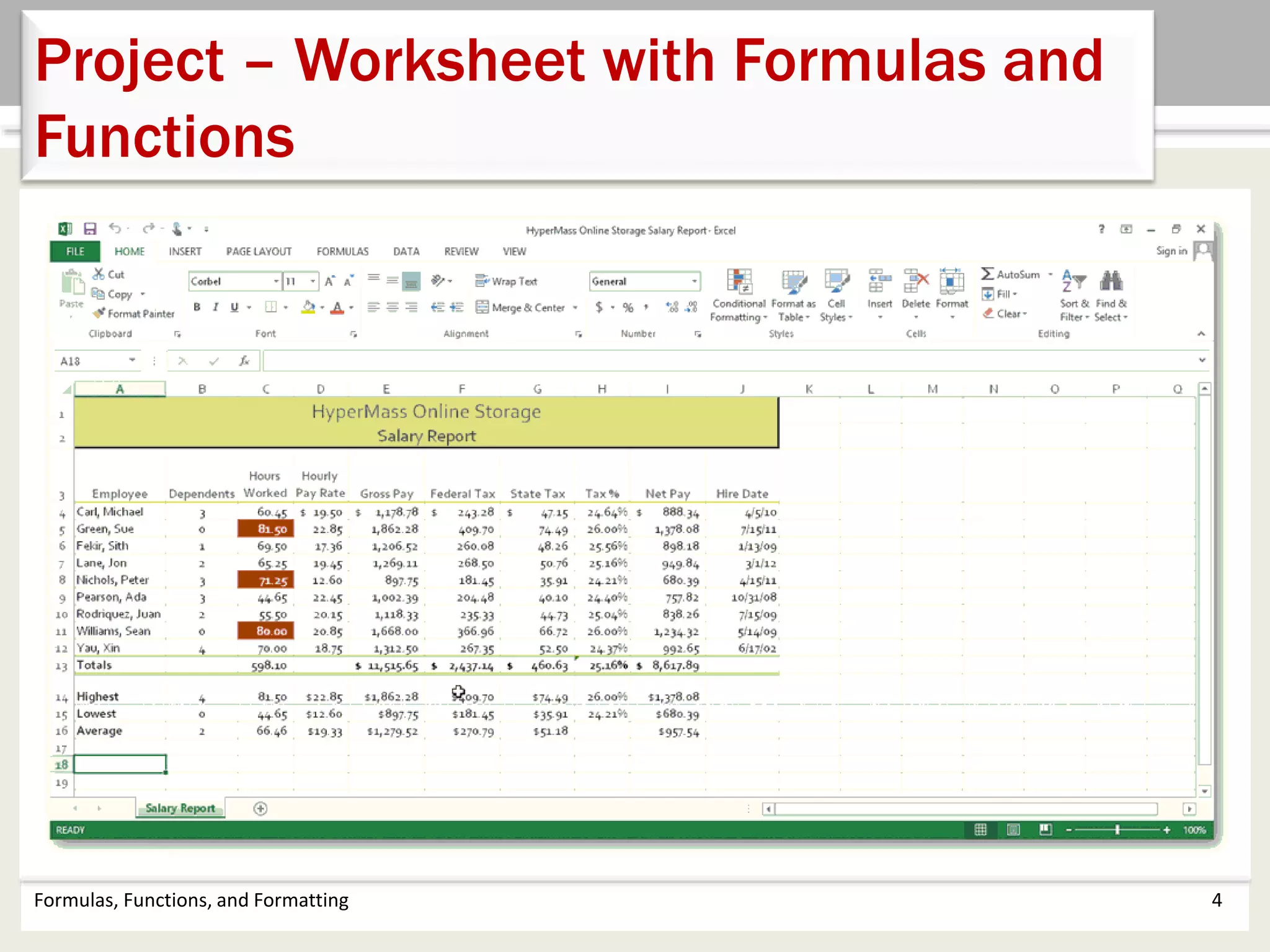Open the Cell Styles gallery
Viewport: 1270px width, 952px height.
(837, 296)
